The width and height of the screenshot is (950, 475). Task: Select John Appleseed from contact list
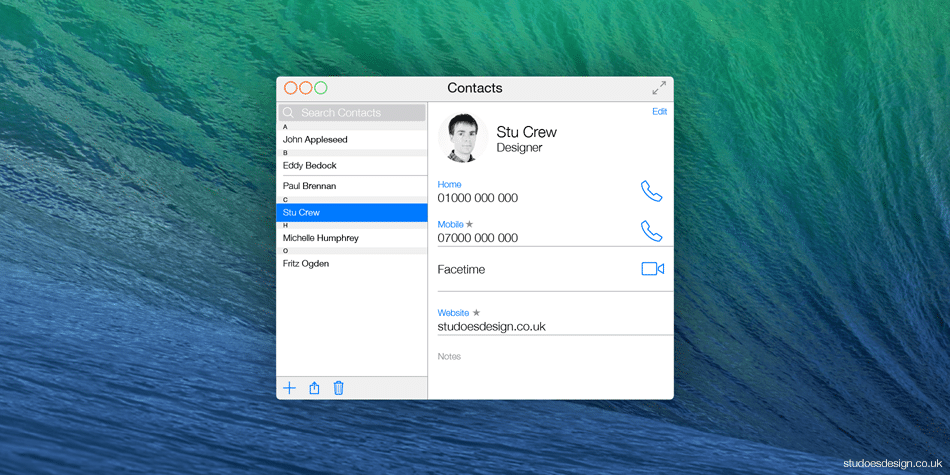(x=315, y=140)
